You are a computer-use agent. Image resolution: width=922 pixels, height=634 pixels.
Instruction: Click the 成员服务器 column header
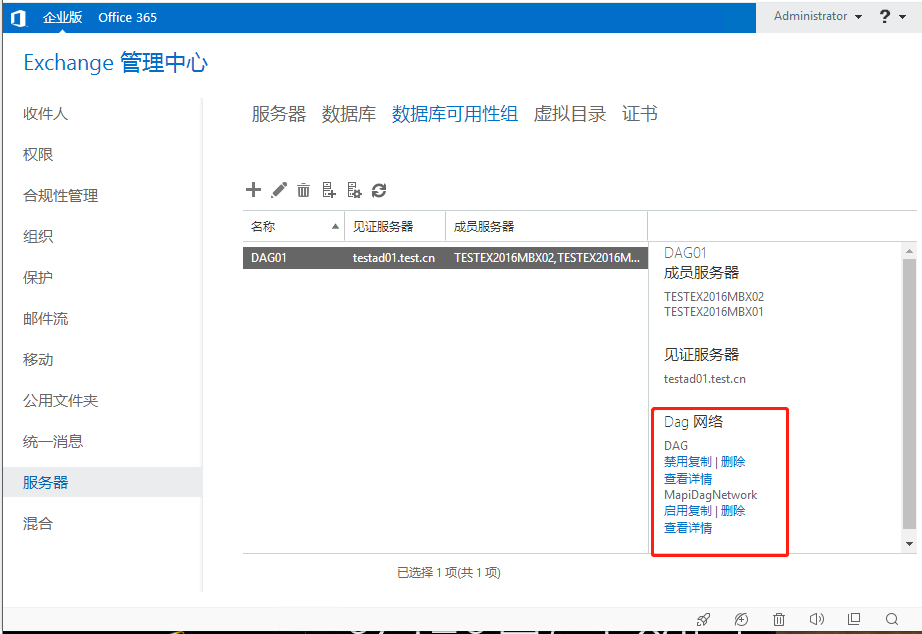click(x=547, y=226)
